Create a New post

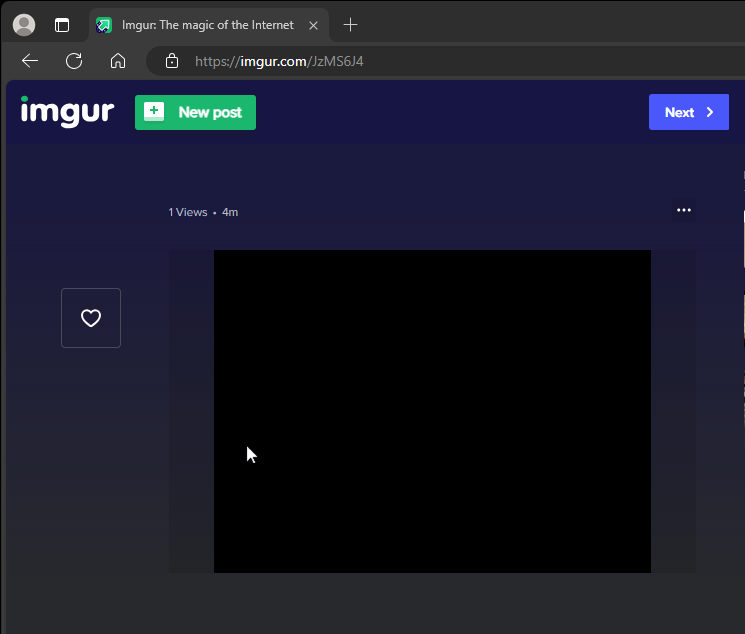(x=196, y=112)
